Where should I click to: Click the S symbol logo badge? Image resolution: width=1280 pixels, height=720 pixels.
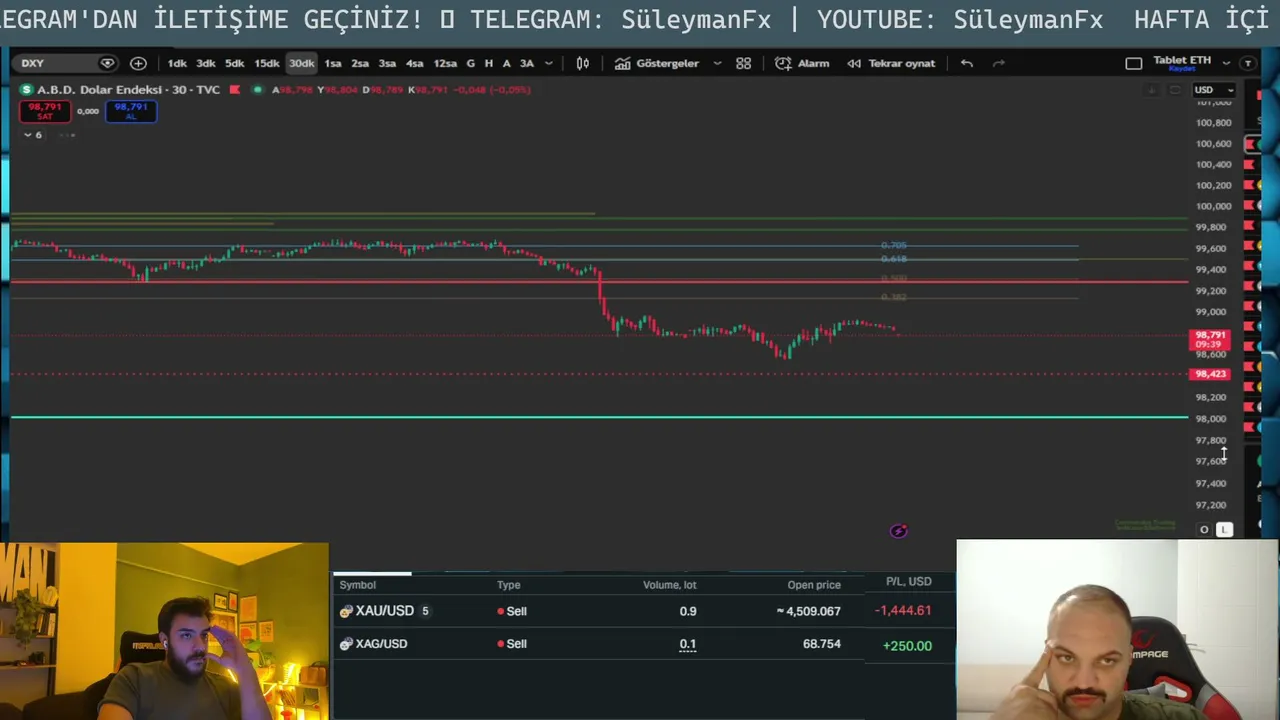click(x=26, y=90)
